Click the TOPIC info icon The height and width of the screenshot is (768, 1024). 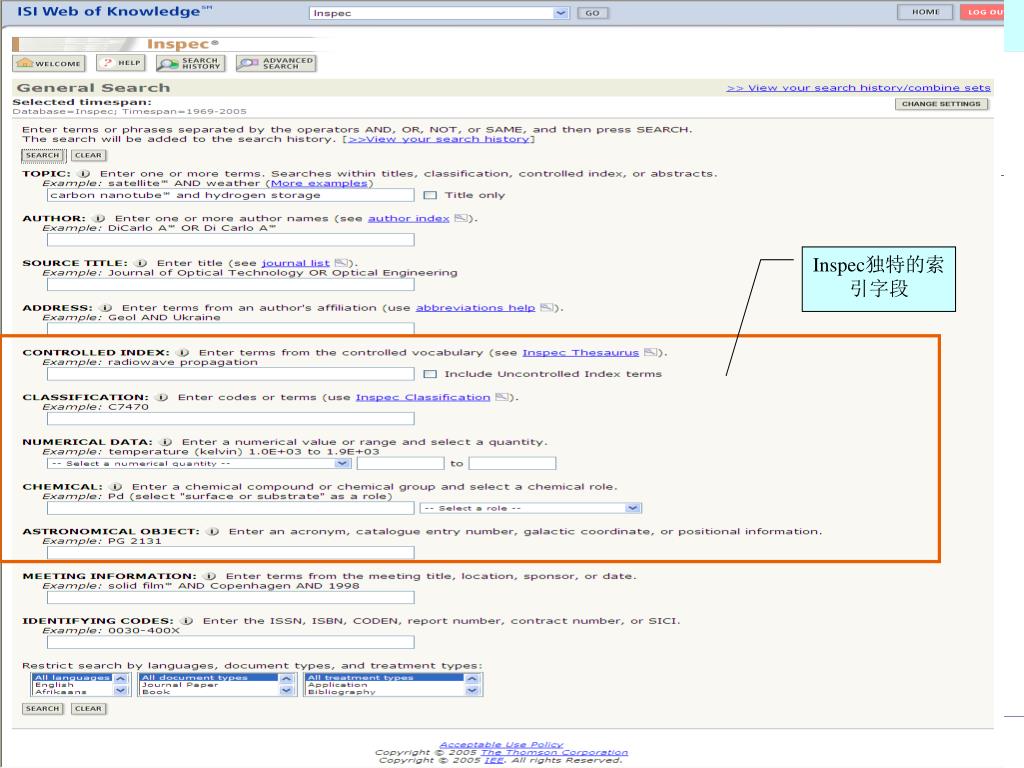[x=84, y=174]
